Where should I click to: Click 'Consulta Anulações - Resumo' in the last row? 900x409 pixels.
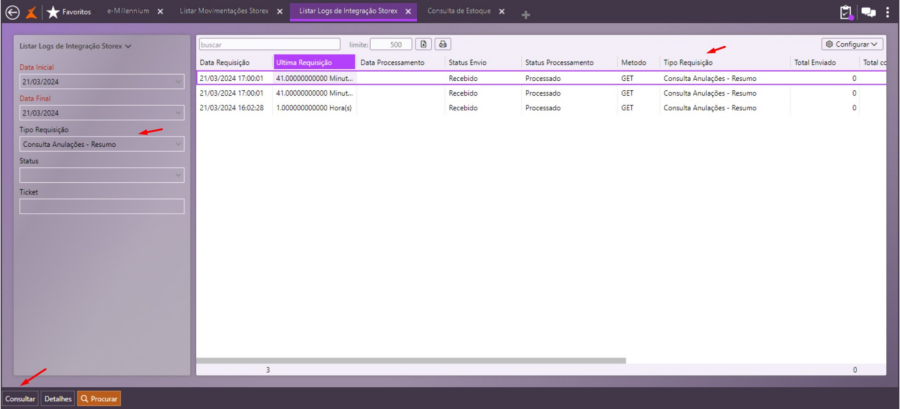pyautogui.click(x=710, y=108)
